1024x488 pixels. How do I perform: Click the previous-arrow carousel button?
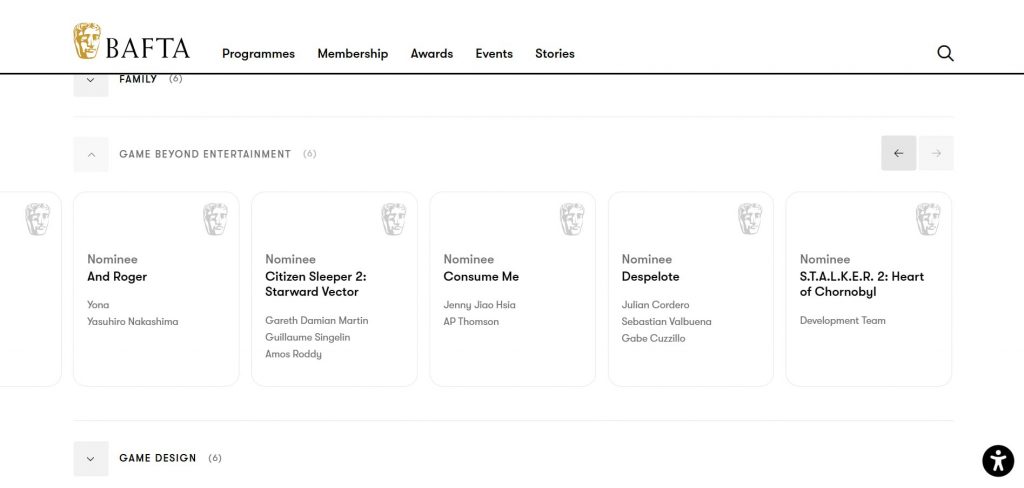coord(898,154)
